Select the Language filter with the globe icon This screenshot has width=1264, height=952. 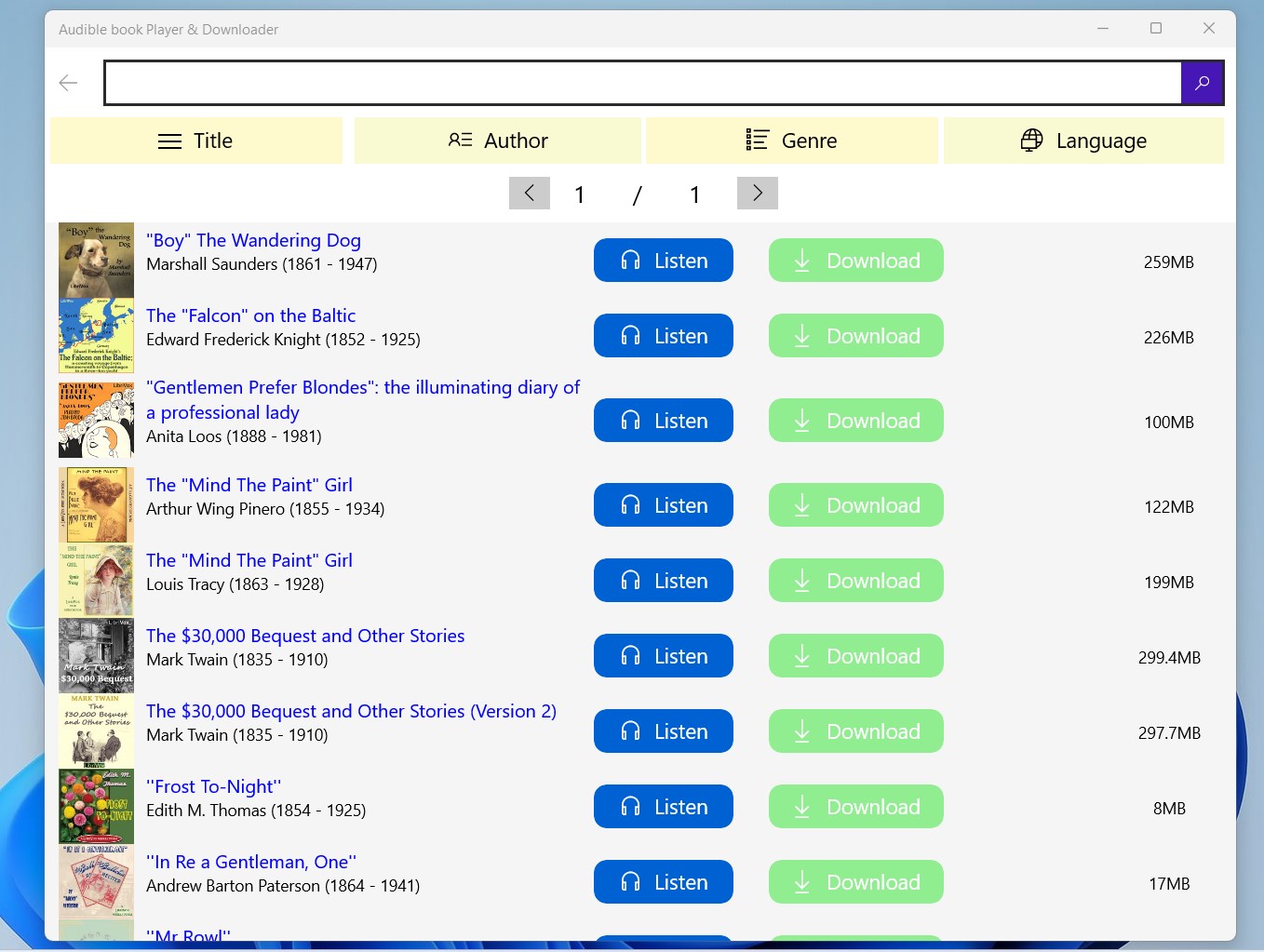[1083, 140]
